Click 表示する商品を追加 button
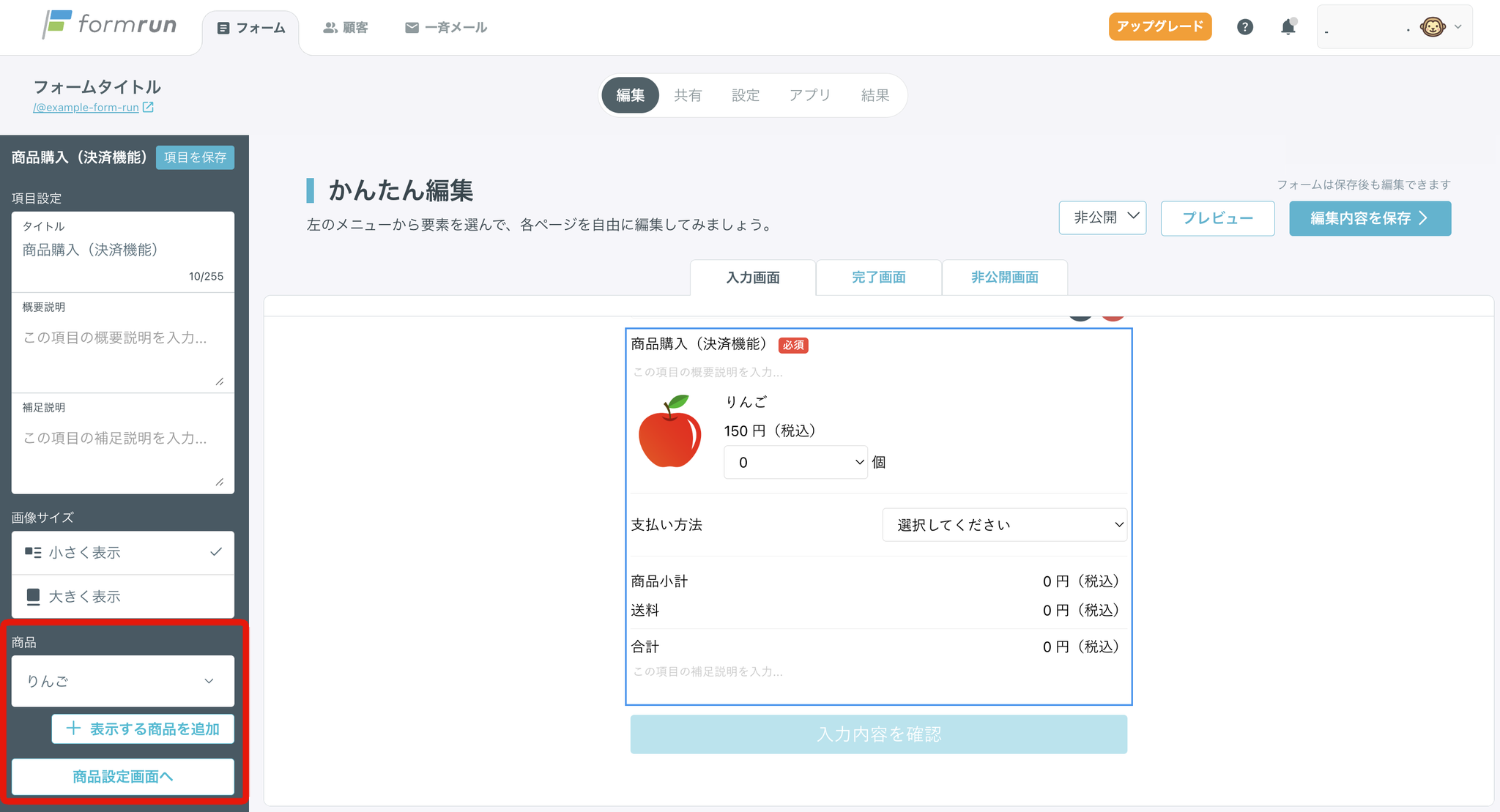The image size is (1500, 812). 143,729
